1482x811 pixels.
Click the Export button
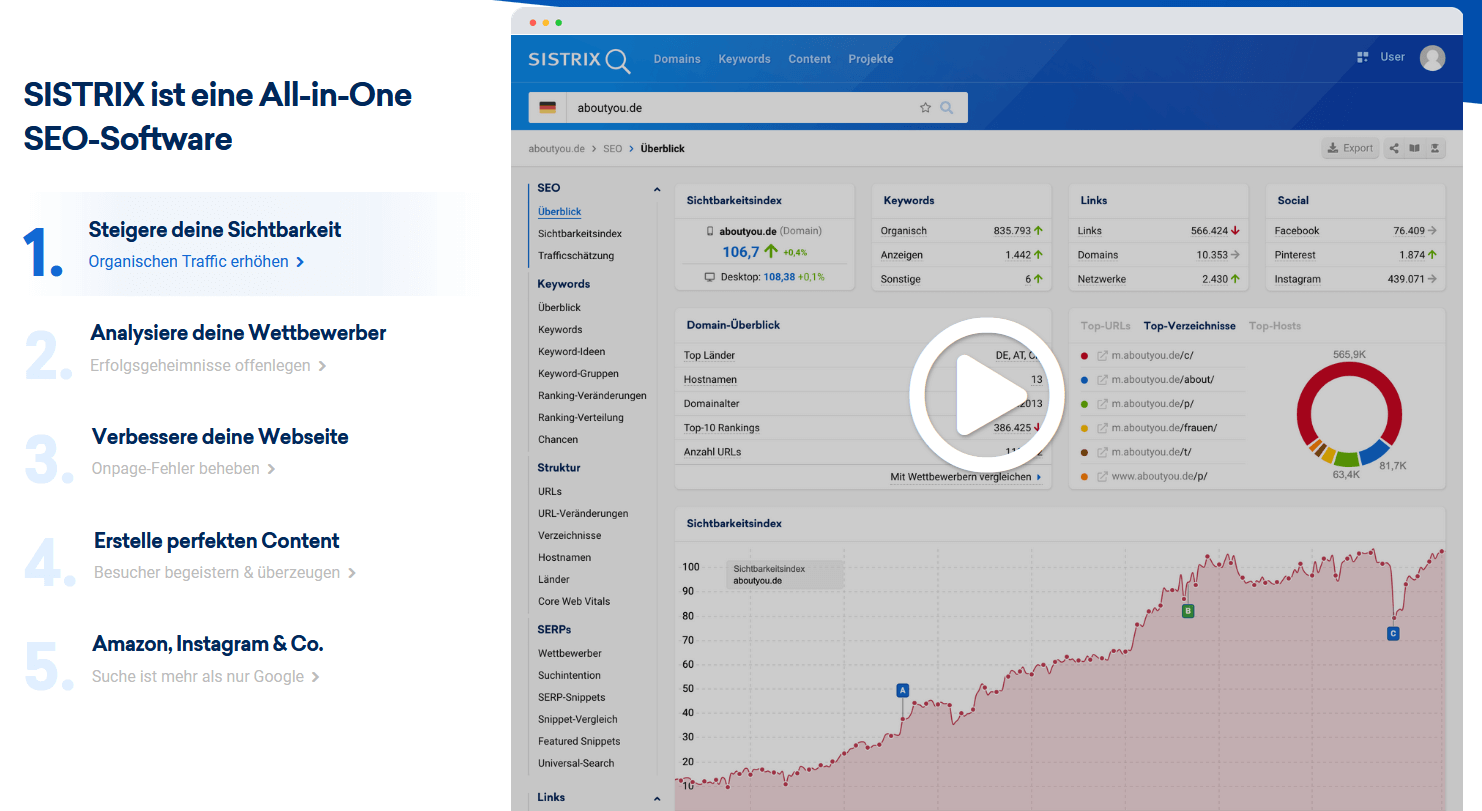(x=1350, y=148)
